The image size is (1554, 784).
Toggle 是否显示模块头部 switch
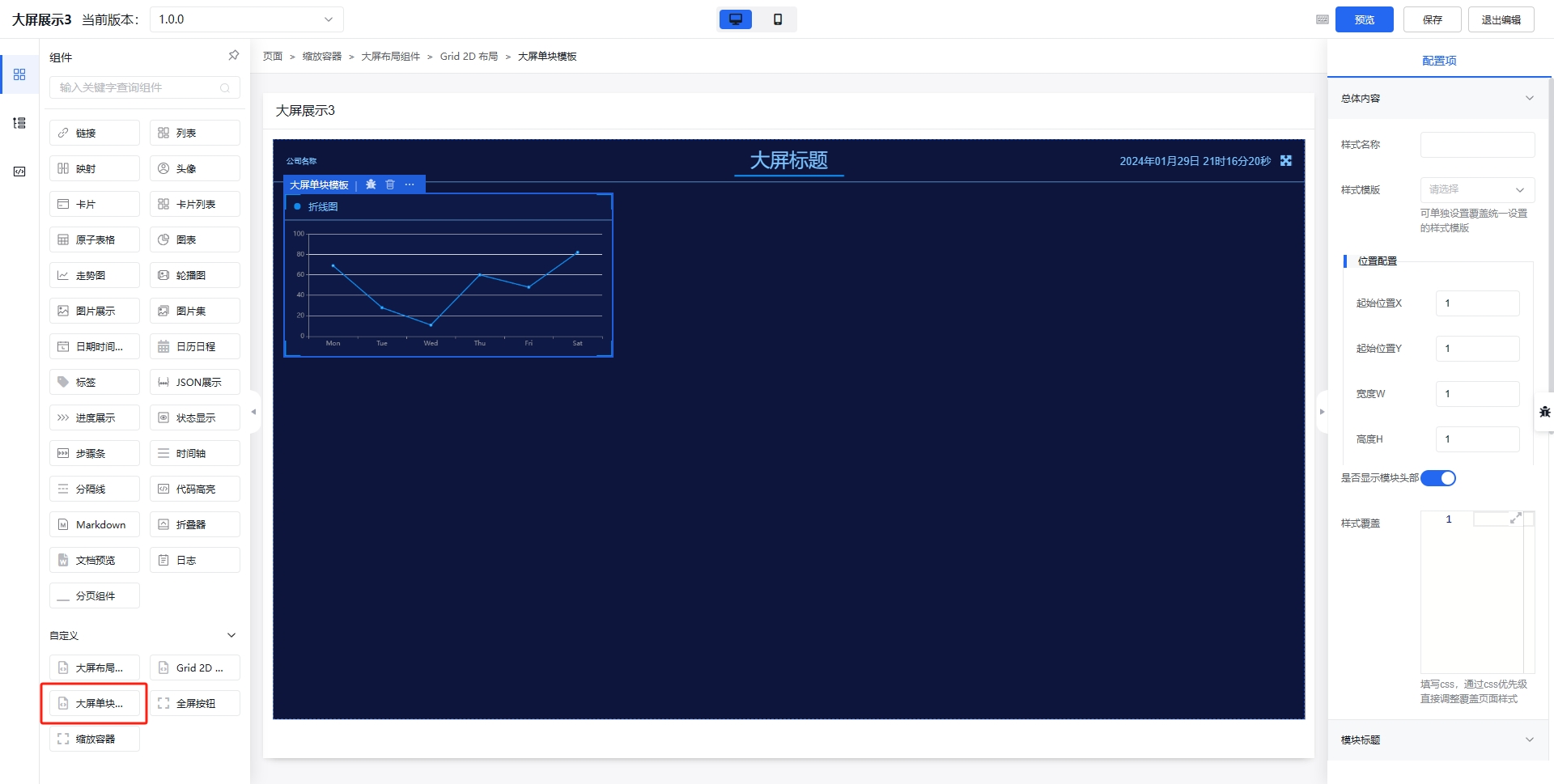(x=1438, y=478)
